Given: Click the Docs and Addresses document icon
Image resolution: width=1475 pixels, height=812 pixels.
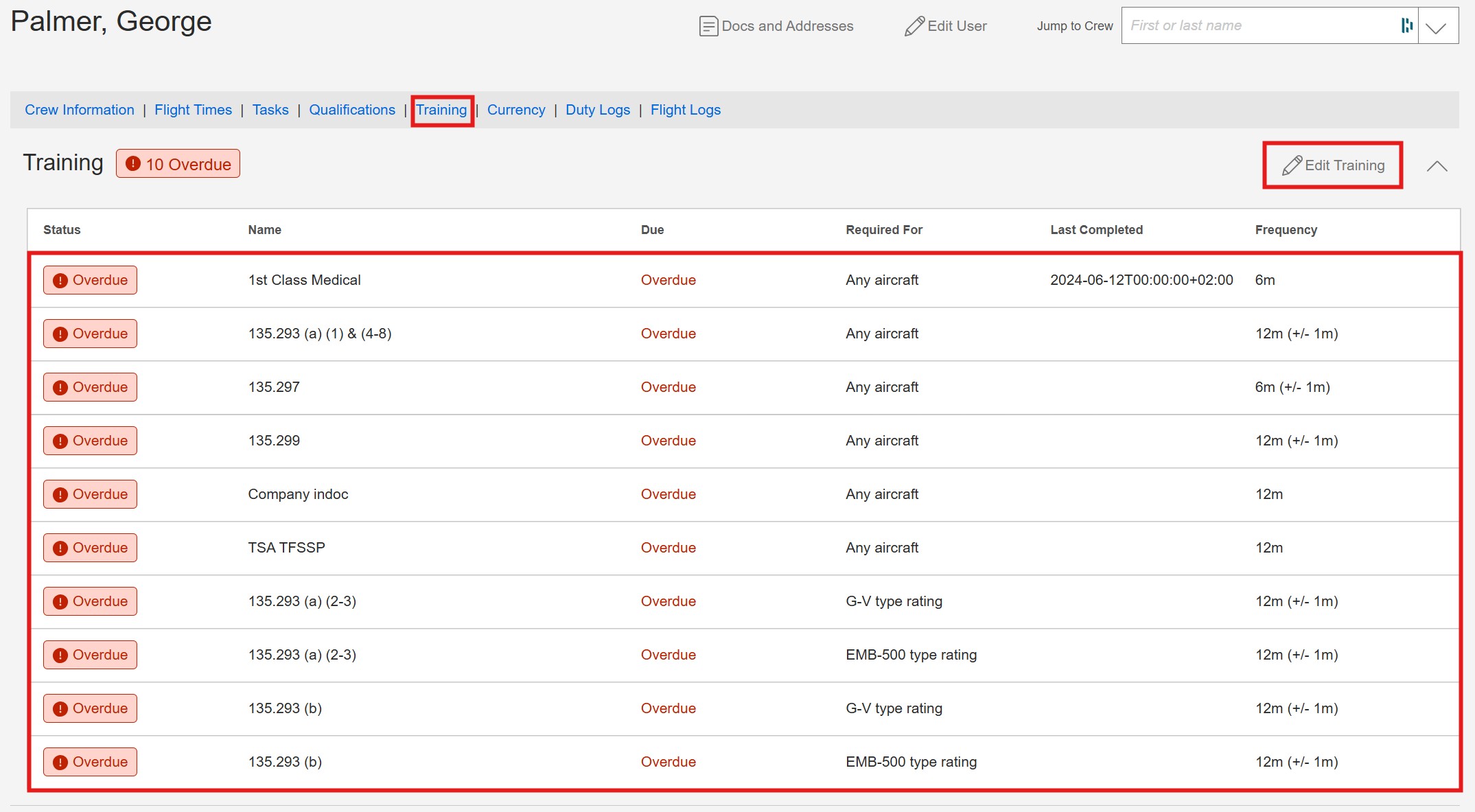Looking at the screenshot, I should 708,26.
